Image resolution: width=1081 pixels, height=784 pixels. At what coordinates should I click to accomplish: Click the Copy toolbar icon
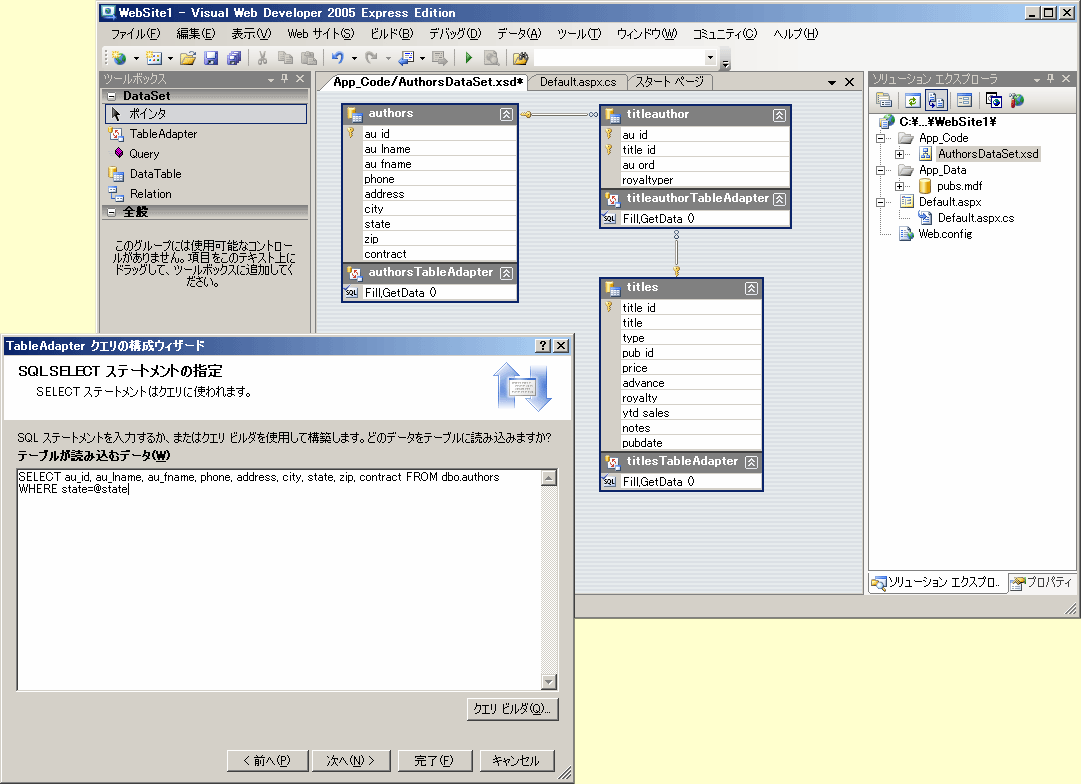click(285, 59)
